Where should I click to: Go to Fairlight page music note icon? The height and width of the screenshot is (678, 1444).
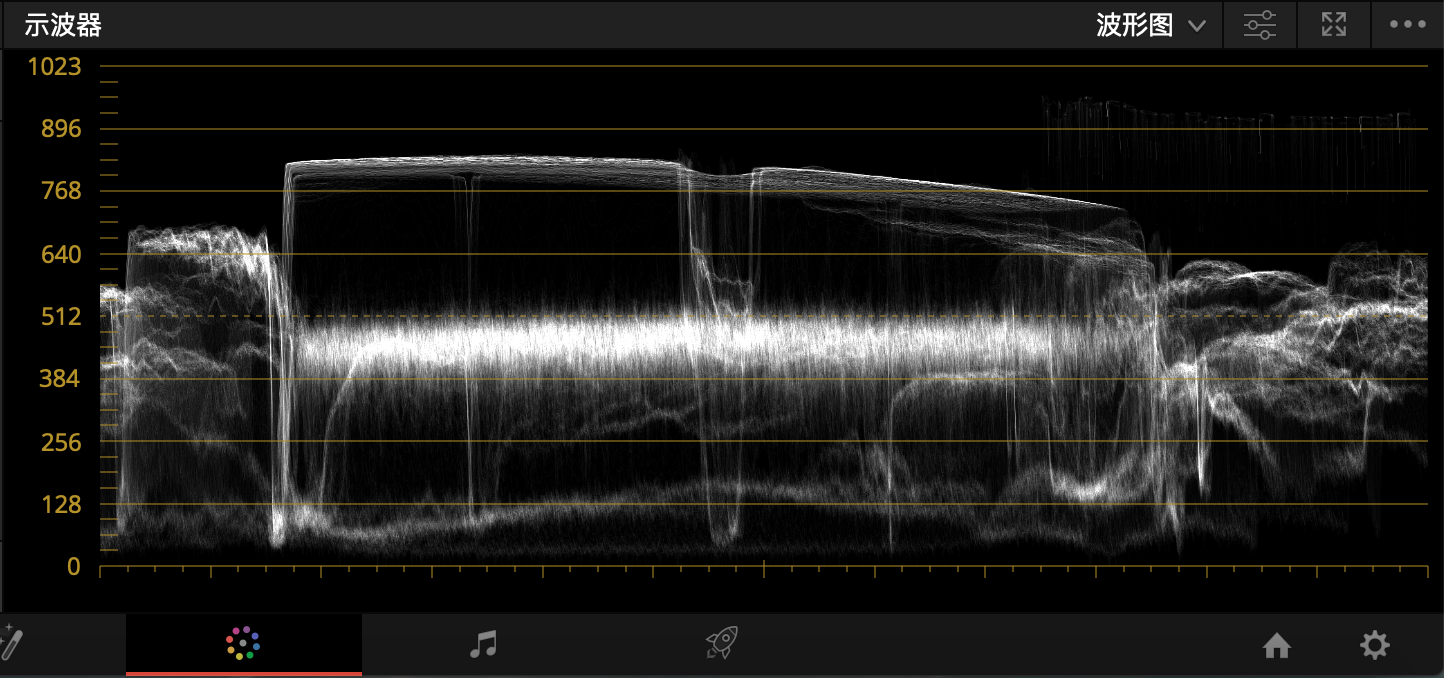point(483,644)
